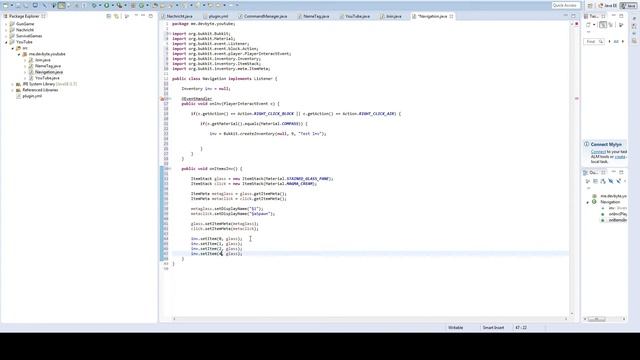
Task: Select onItemsInv method in Outline
Action: point(618,220)
